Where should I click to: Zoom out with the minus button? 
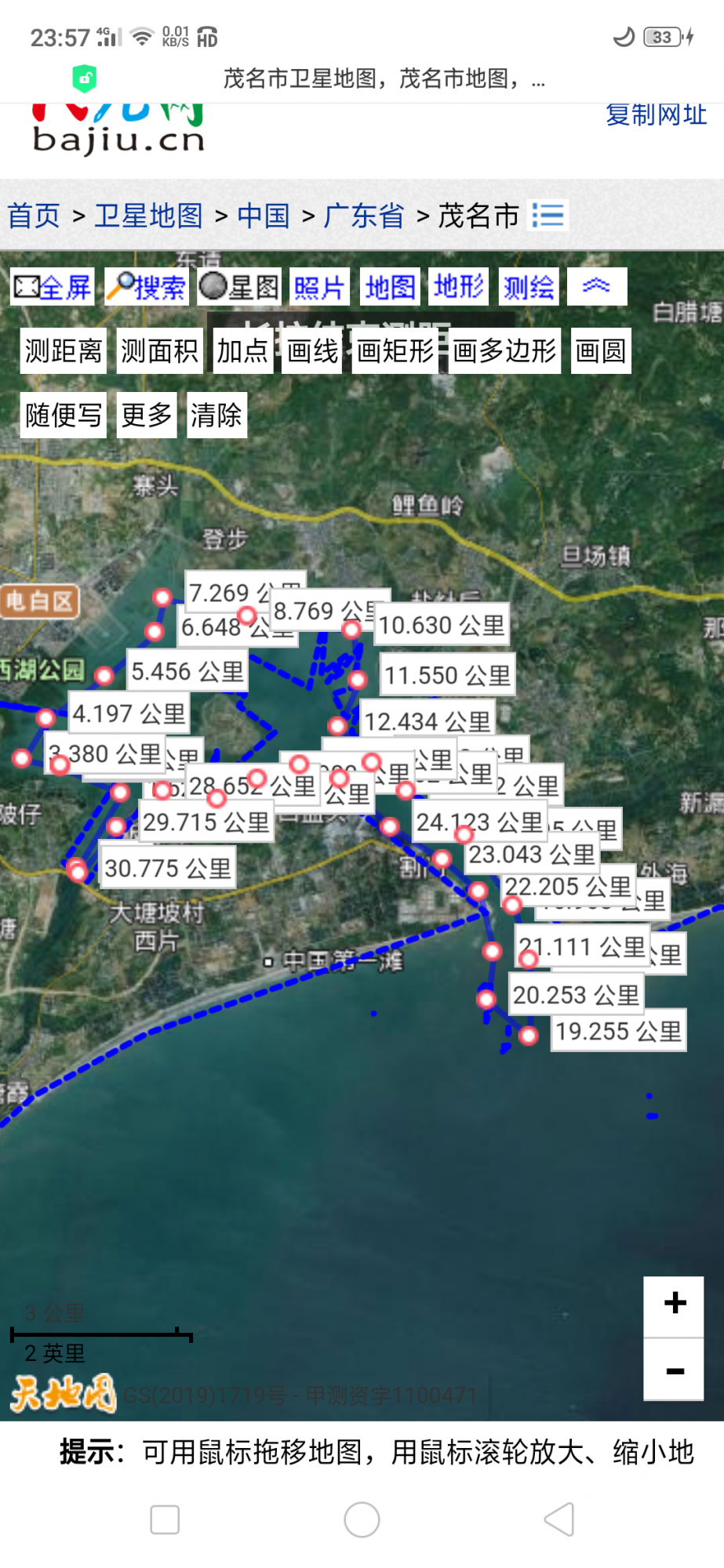click(674, 1370)
